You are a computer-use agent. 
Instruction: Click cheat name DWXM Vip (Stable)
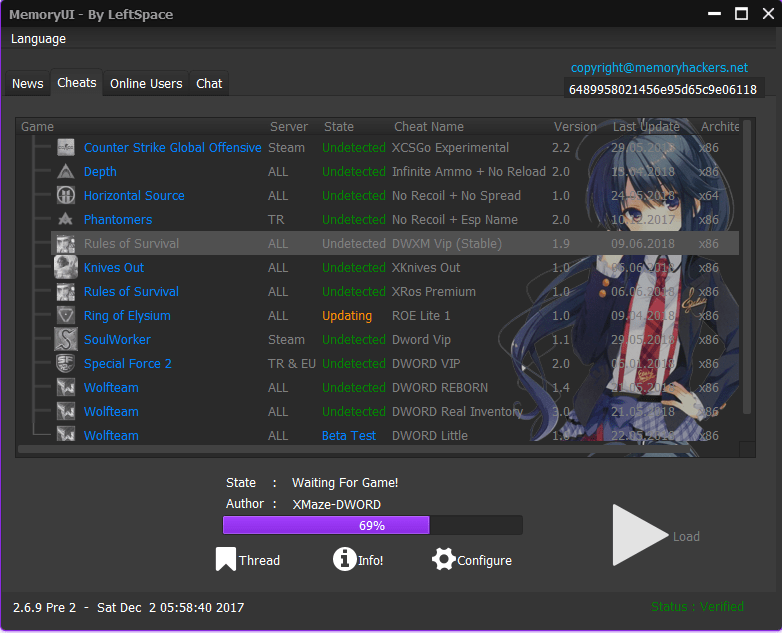[x=447, y=244]
